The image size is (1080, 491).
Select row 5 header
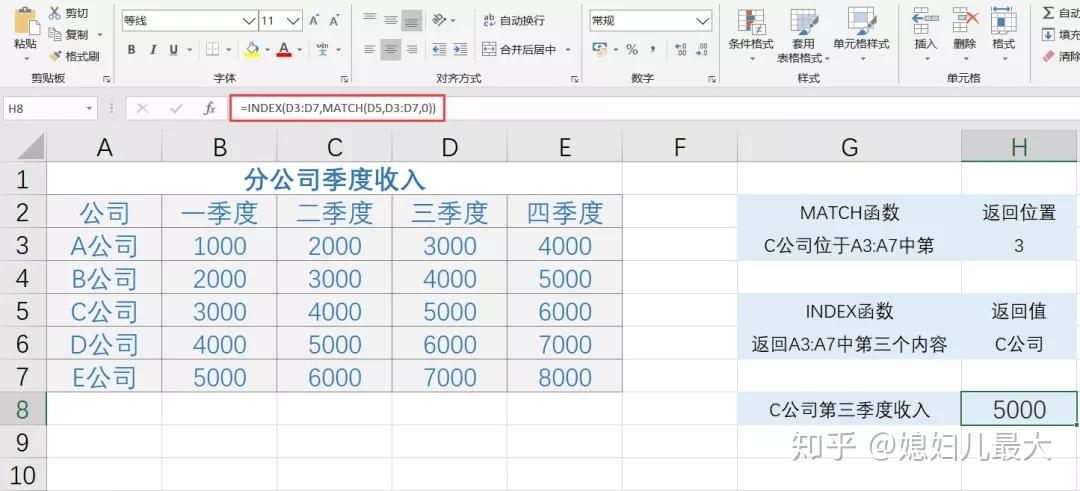pos(23,311)
